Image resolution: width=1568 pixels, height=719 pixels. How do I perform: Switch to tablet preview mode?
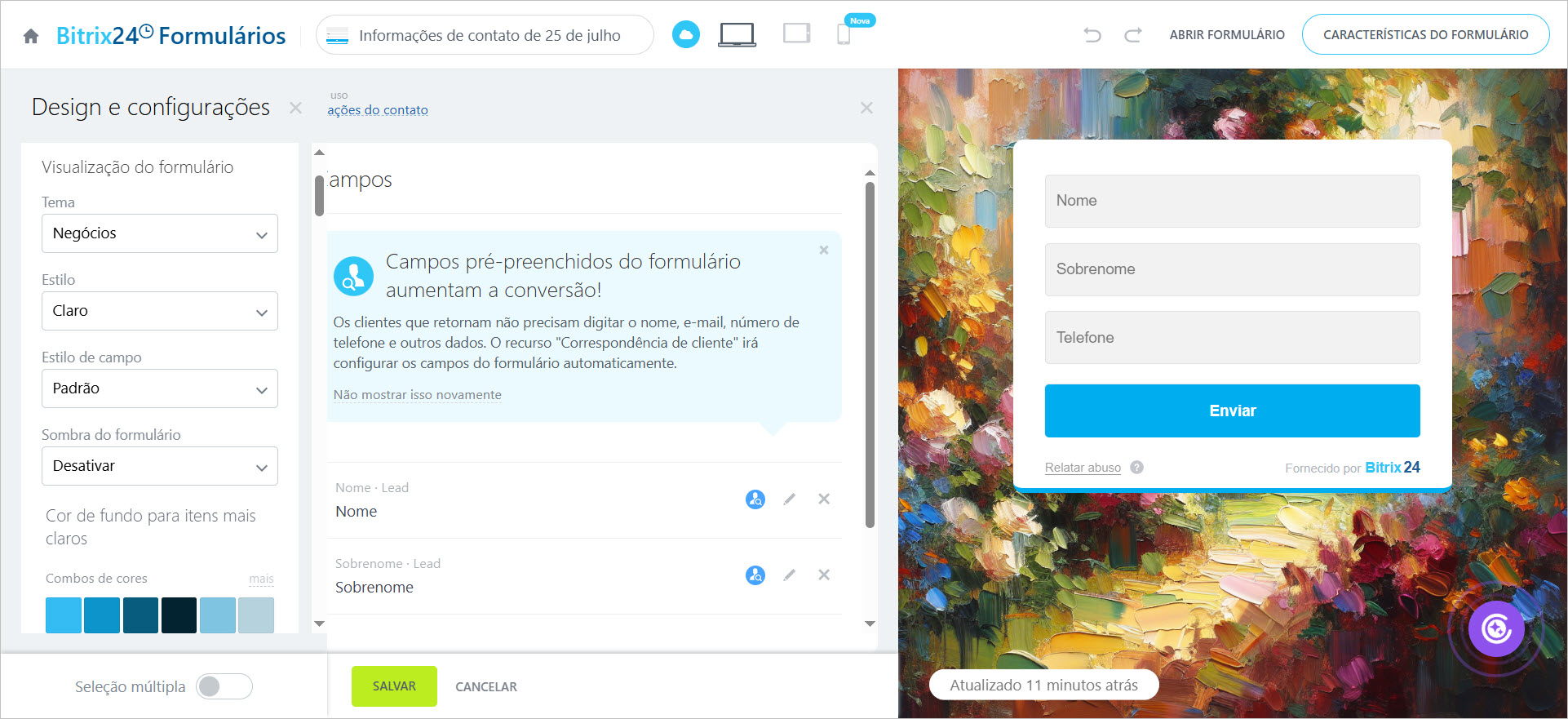(796, 33)
